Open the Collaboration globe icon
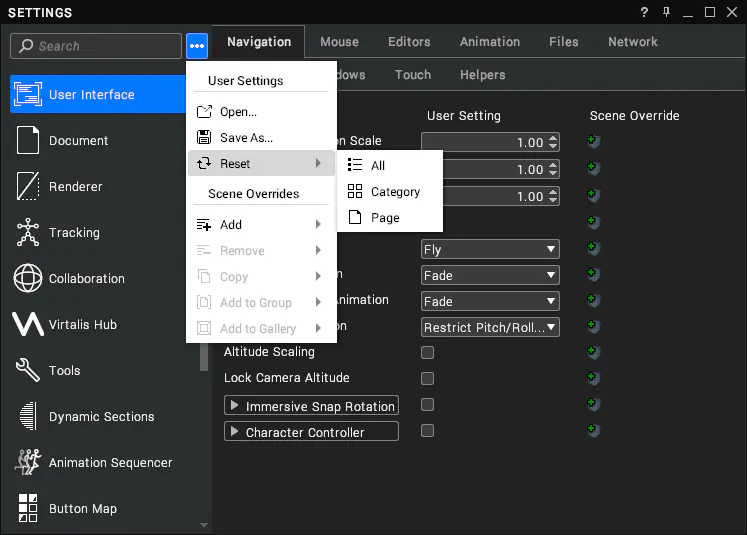This screenshot has height=535, width=747. 28,278
